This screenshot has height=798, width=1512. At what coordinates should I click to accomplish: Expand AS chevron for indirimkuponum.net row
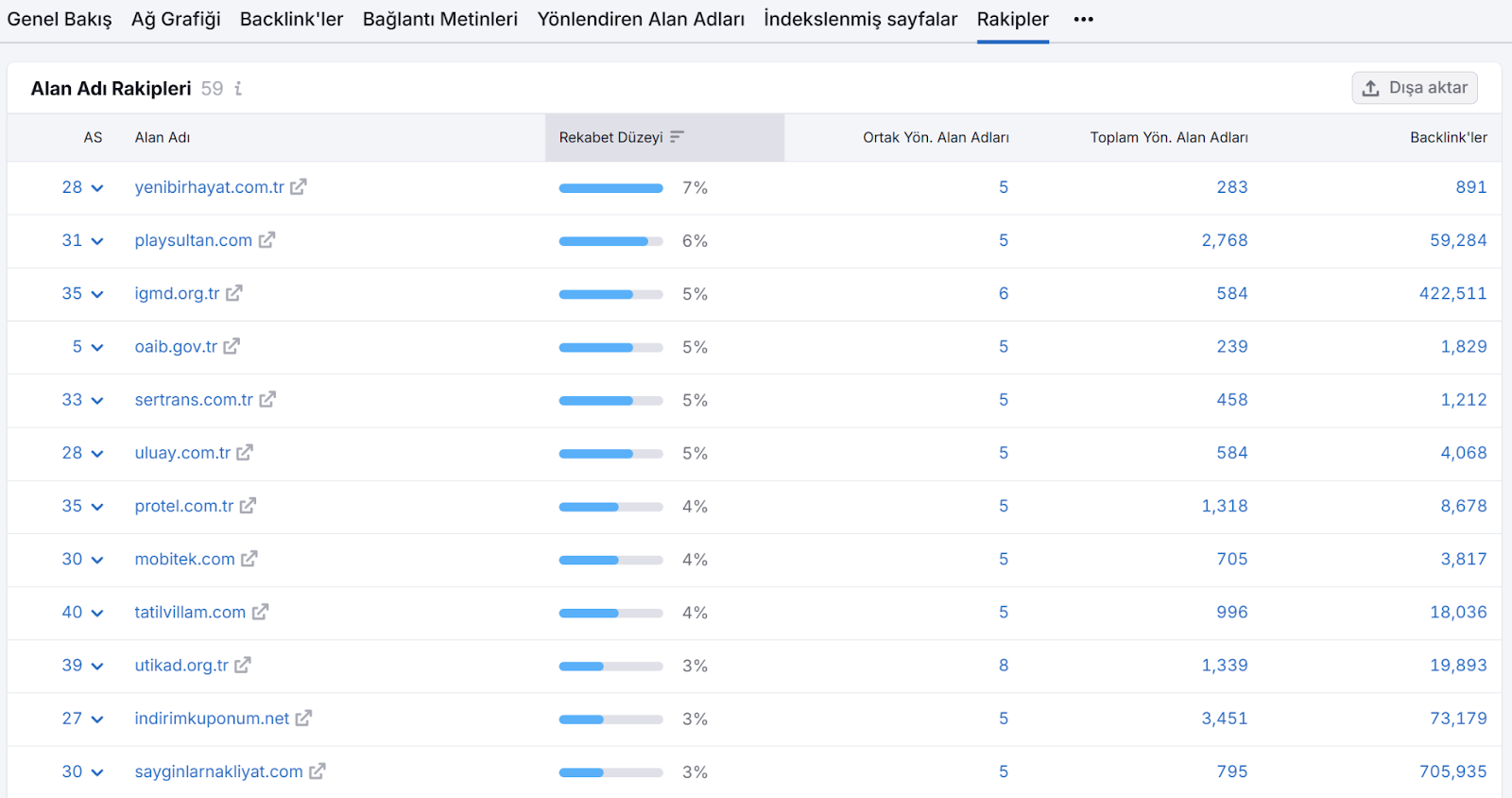tap(96, 720)
